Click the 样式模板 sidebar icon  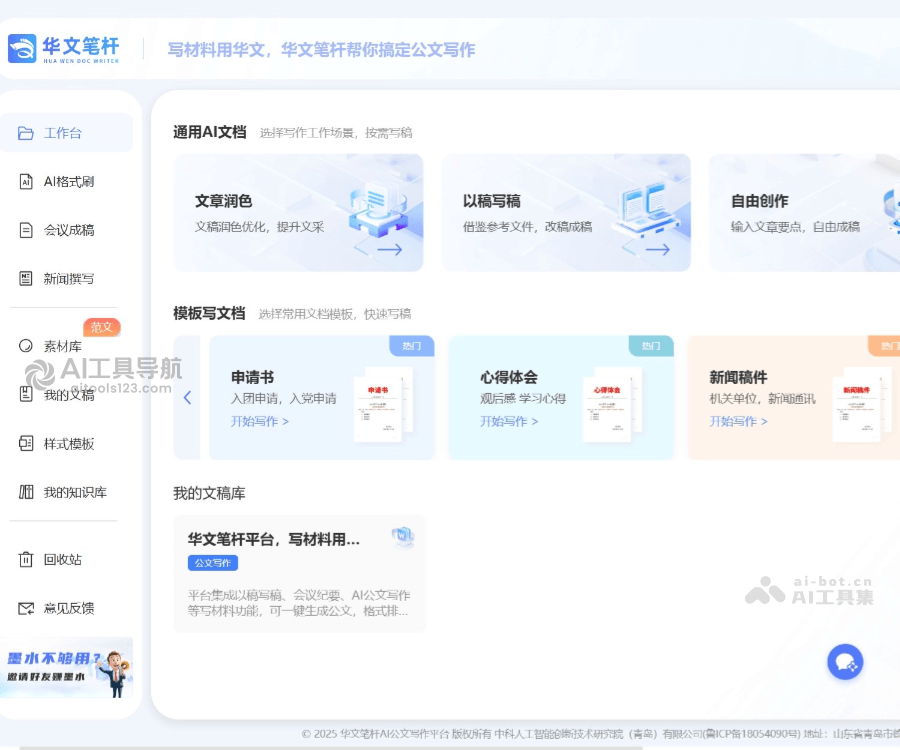coord(26,443)
